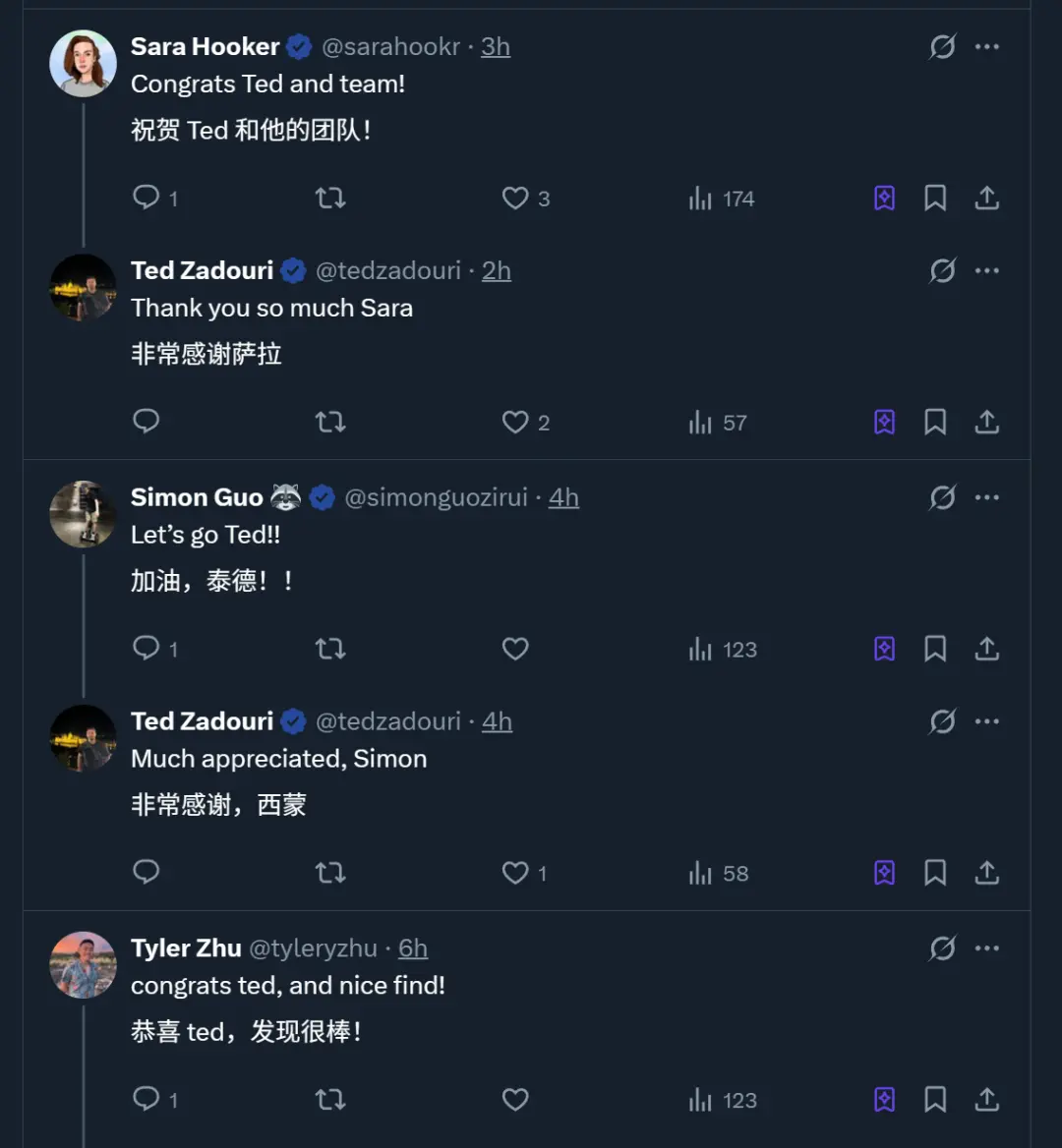Repost Simon Guo's tweet
Image resolution: width=1062 pixels, height=1148 pixels.
point(330,649)
